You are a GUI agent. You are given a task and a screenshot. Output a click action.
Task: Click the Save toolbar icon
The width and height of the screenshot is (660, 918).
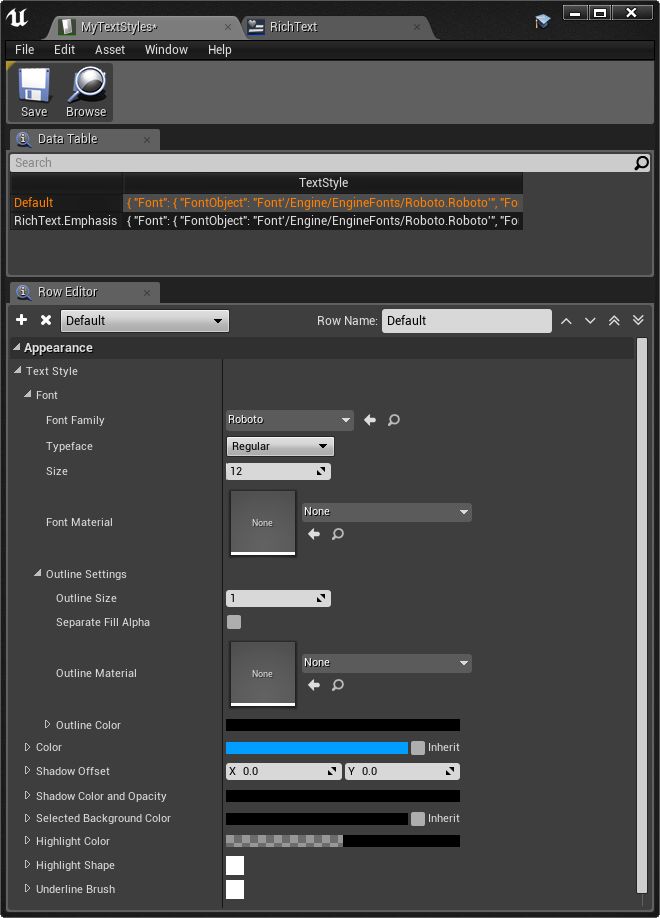coord(34,92)
